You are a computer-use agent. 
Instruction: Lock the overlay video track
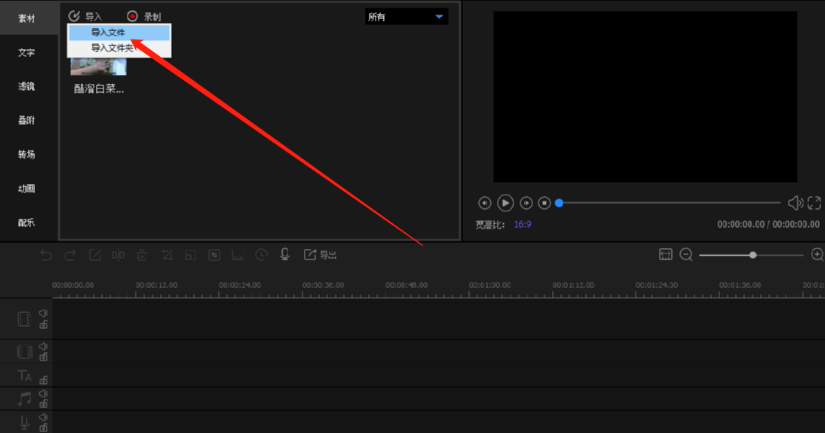(x=44, y=357)
